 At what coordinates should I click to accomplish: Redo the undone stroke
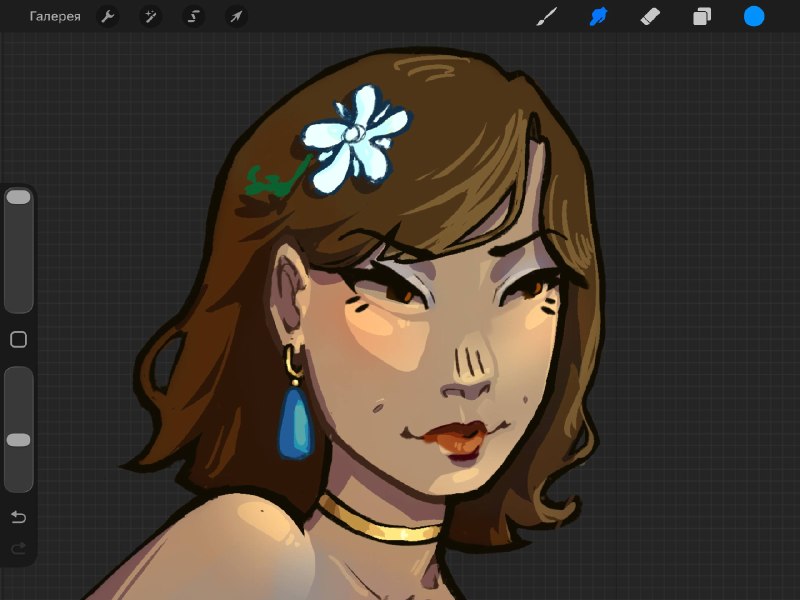18,548
